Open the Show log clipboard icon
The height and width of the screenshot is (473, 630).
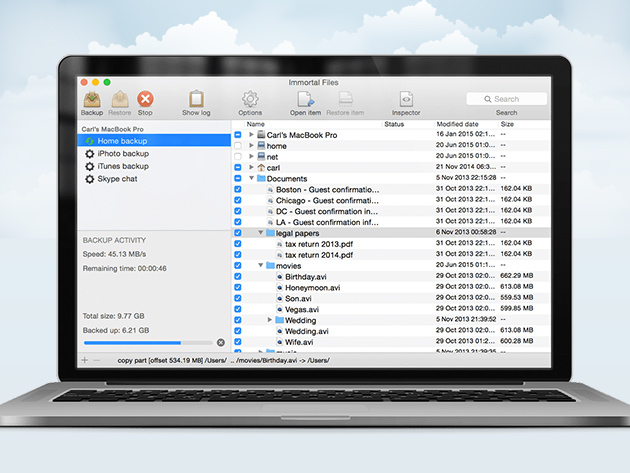coord(196,99)
